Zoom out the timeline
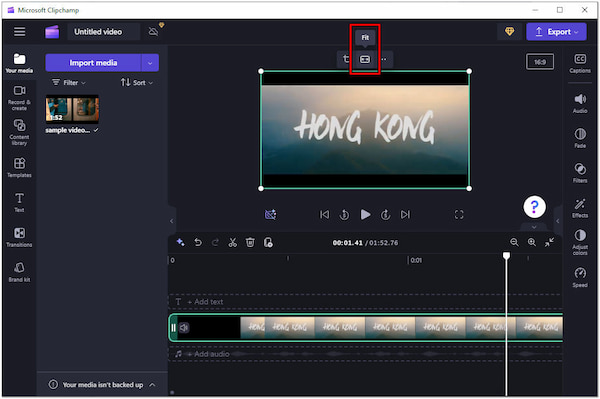Screen dimensions: 600x399 click(x=514, y=242)
